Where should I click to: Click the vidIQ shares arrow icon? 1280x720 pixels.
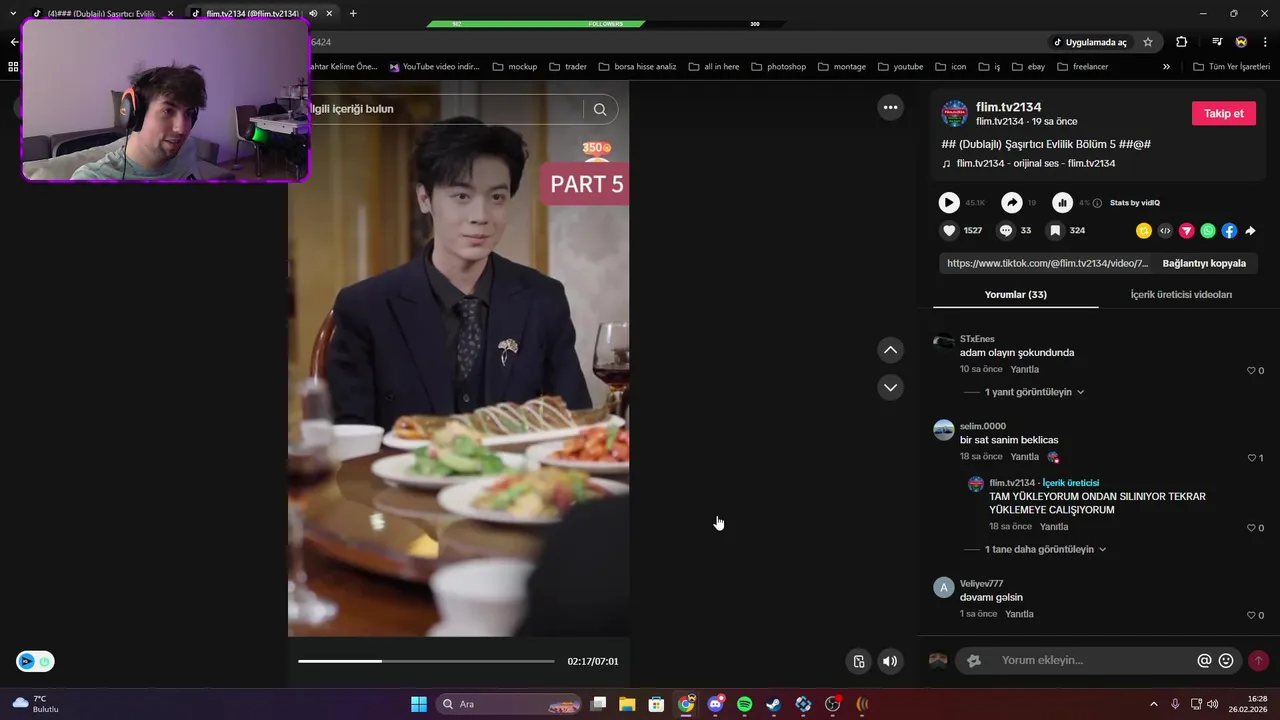pyautogui.click(x=1012, y=203)
